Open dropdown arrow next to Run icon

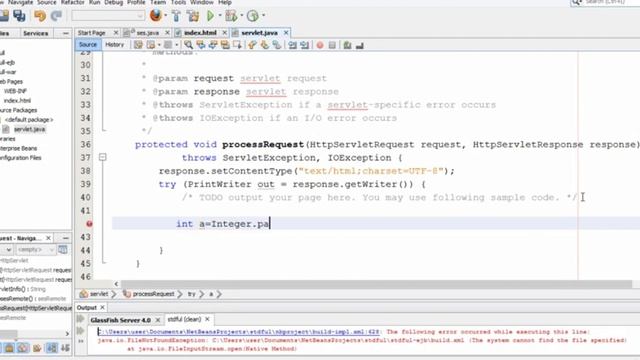(220, 16)
